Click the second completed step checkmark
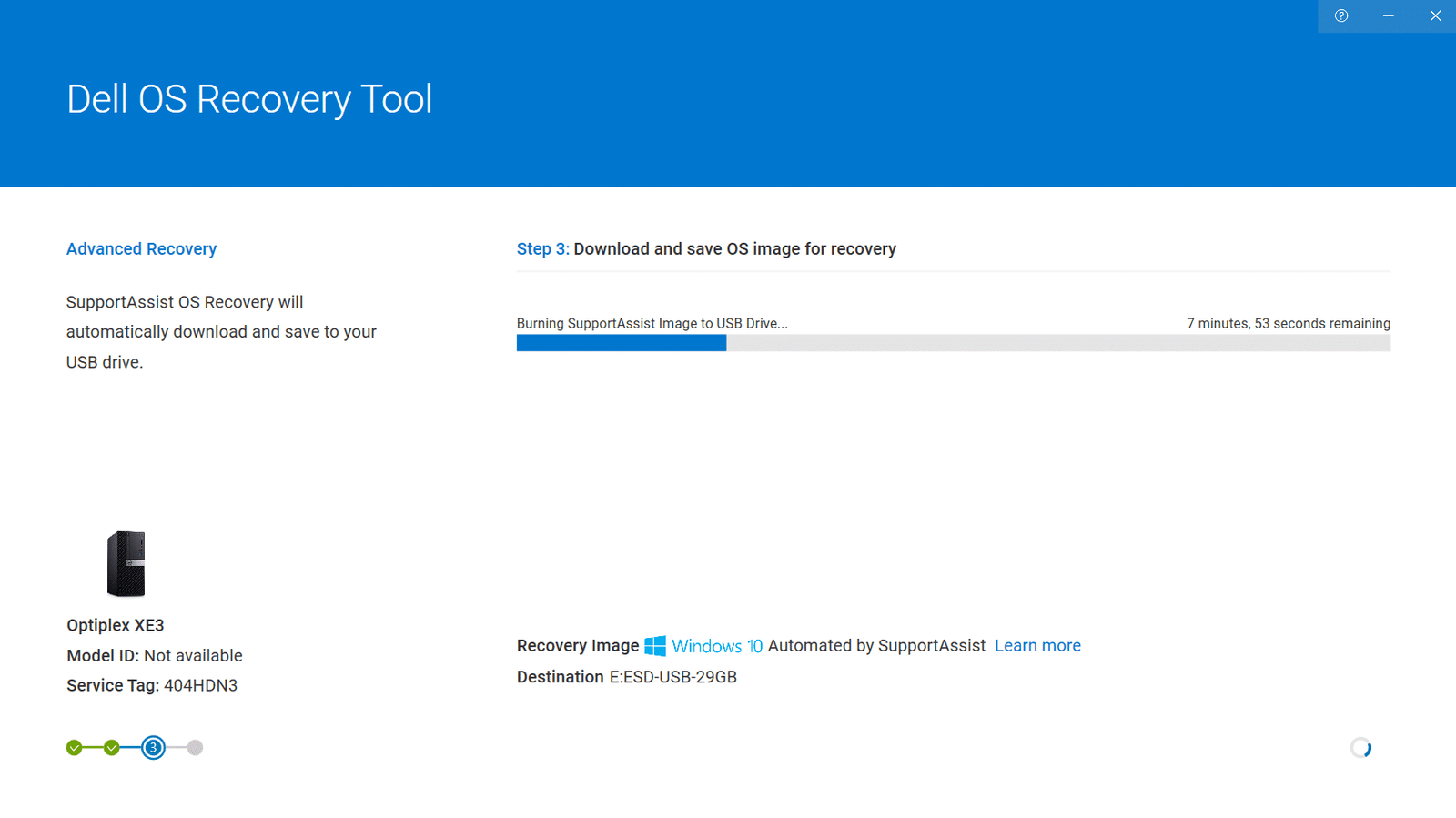The image size is (1456, 818). coord(112,748)
